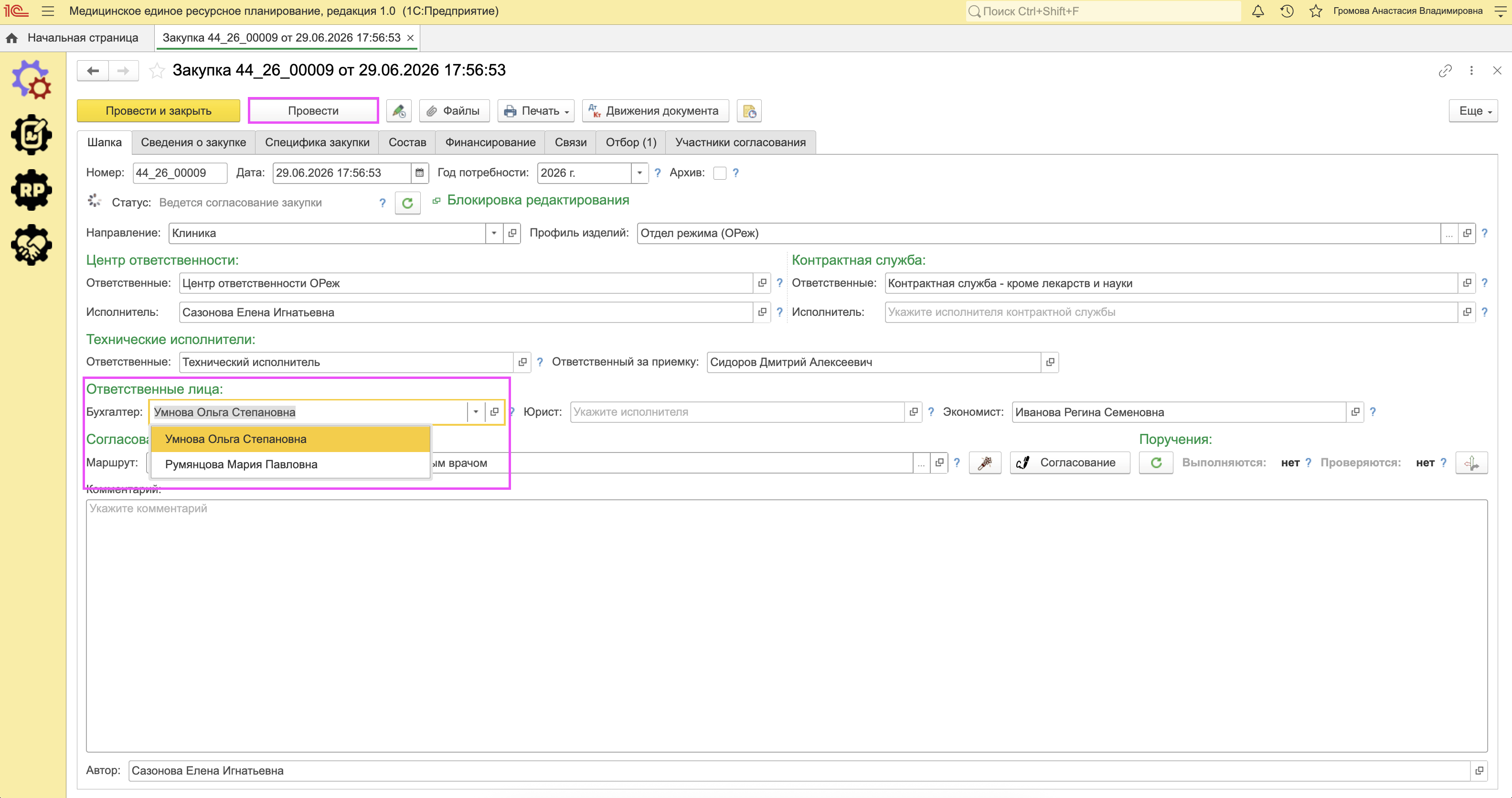Viewport: 1512px width, 798px height.
Task: Open the gears settings section in the sidebar
Action: point(31,79)
